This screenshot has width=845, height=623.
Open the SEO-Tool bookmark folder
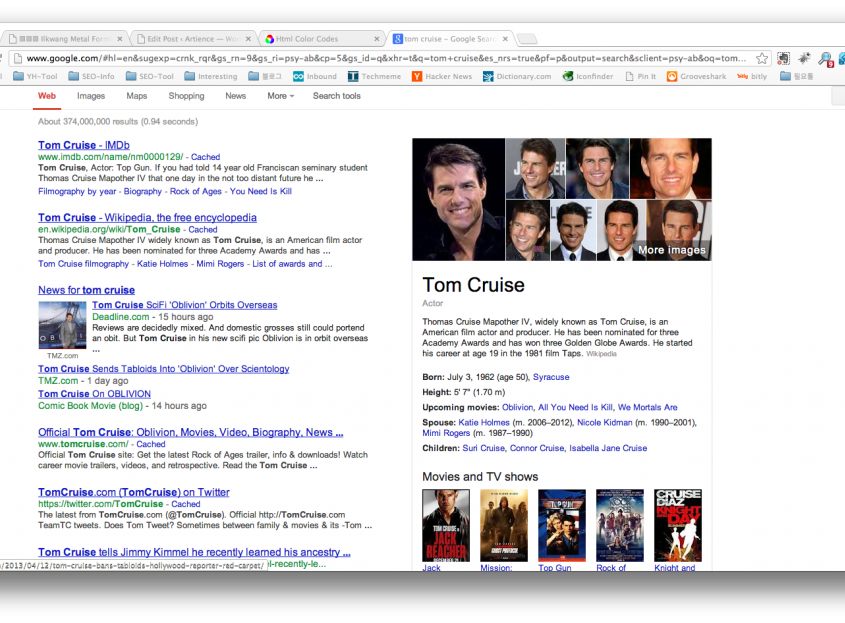(150, 77)
